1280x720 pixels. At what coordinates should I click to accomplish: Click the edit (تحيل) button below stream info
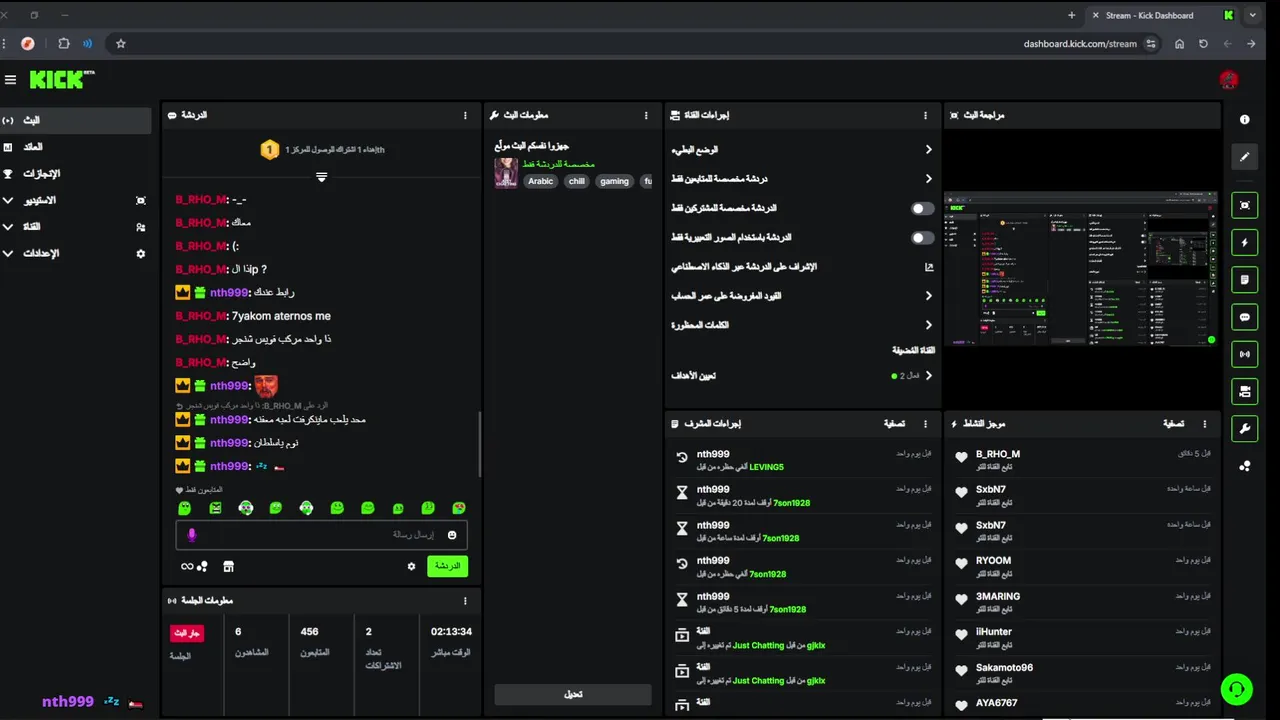(x=573, y=694)
